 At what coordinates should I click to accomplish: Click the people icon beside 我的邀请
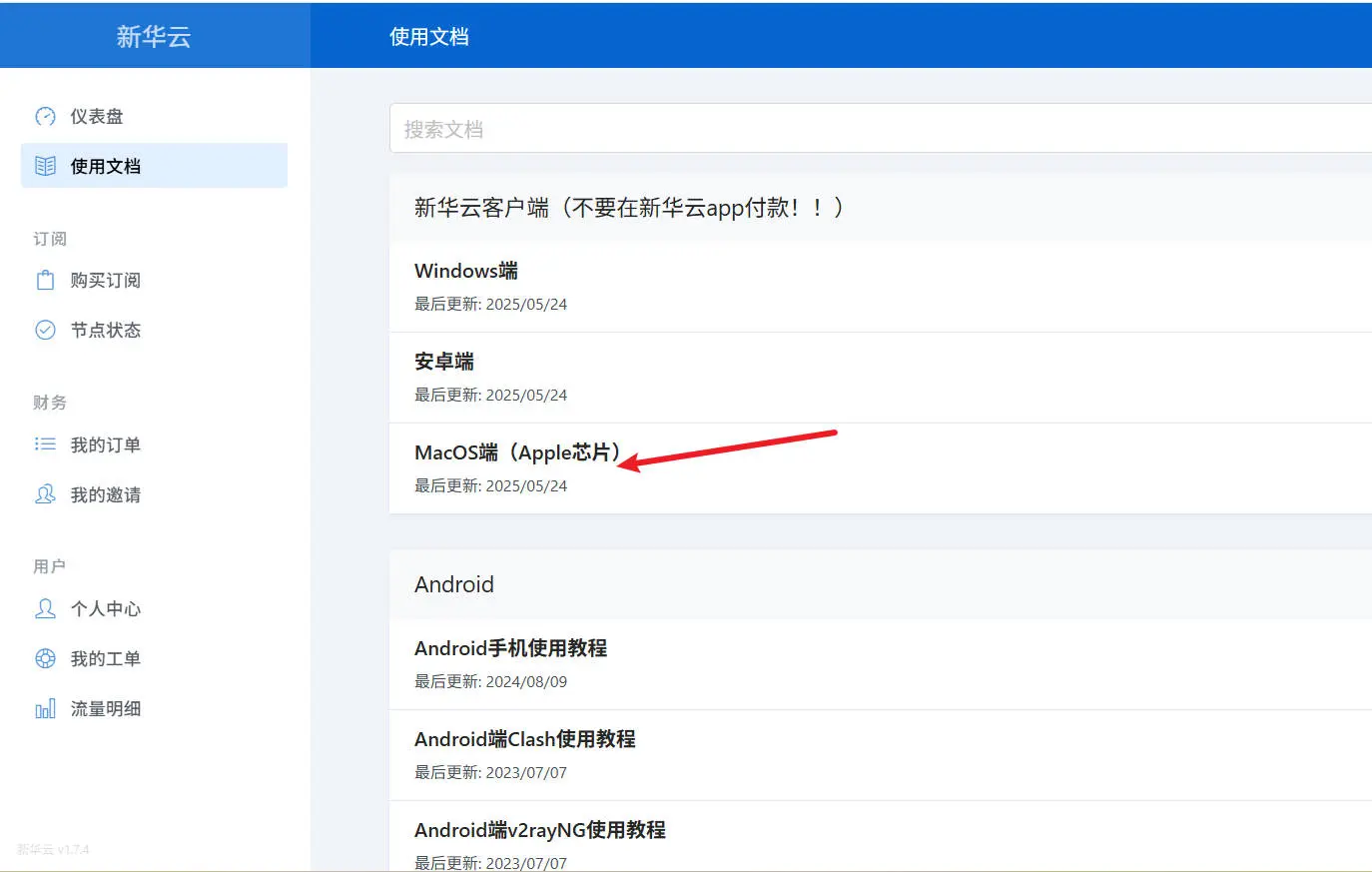(x=45, y=493)
